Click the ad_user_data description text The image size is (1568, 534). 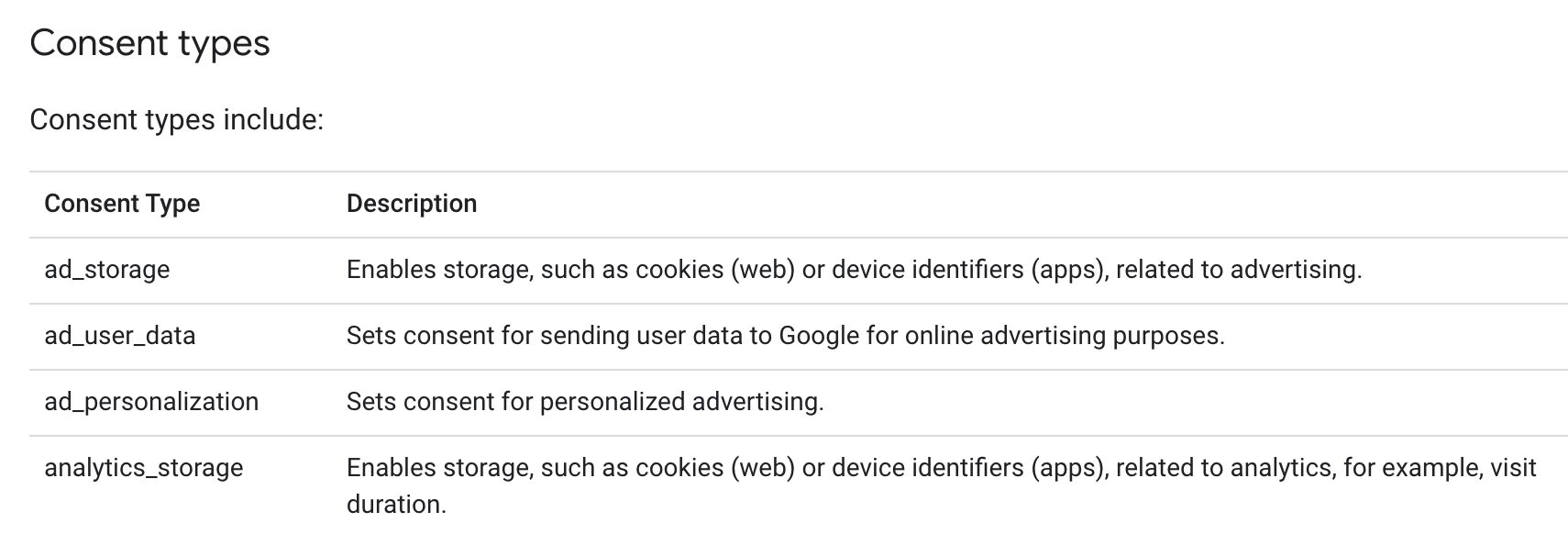click(x=786, y=335)
